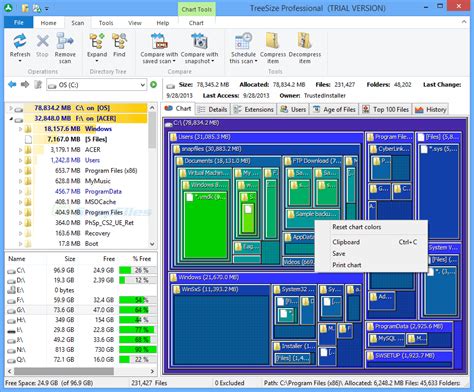Screen dimensions: 474x392
Task: Choose Save in the context menu
Action: (371, 254)
